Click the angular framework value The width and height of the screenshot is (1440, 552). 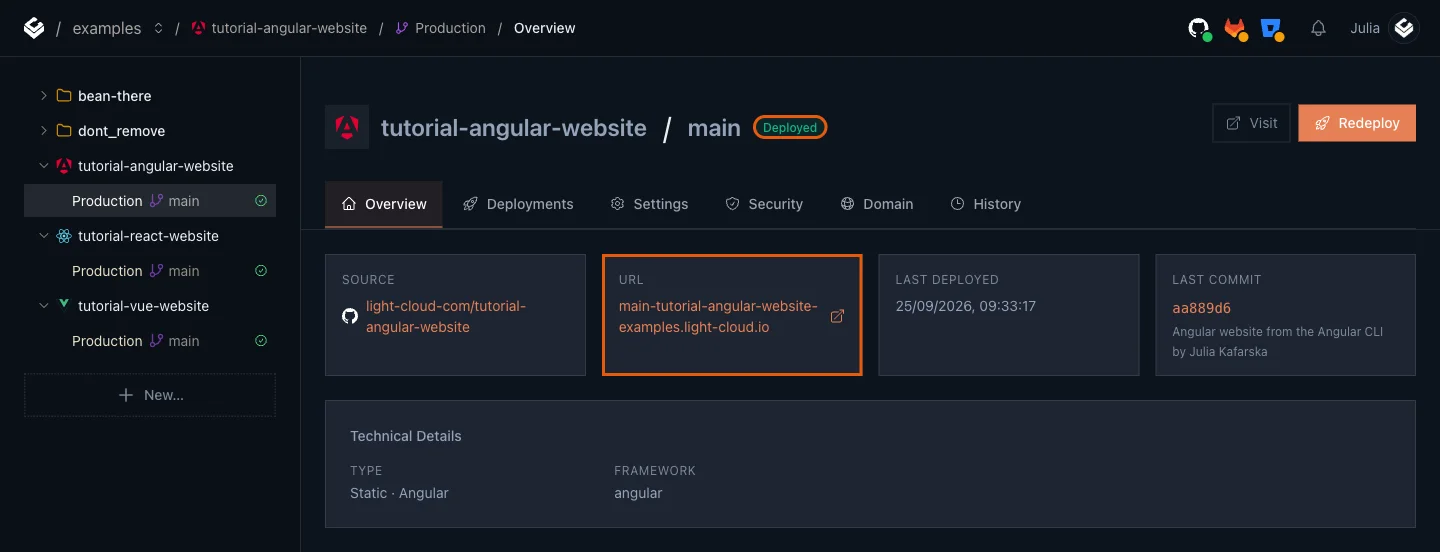[638, 493]
